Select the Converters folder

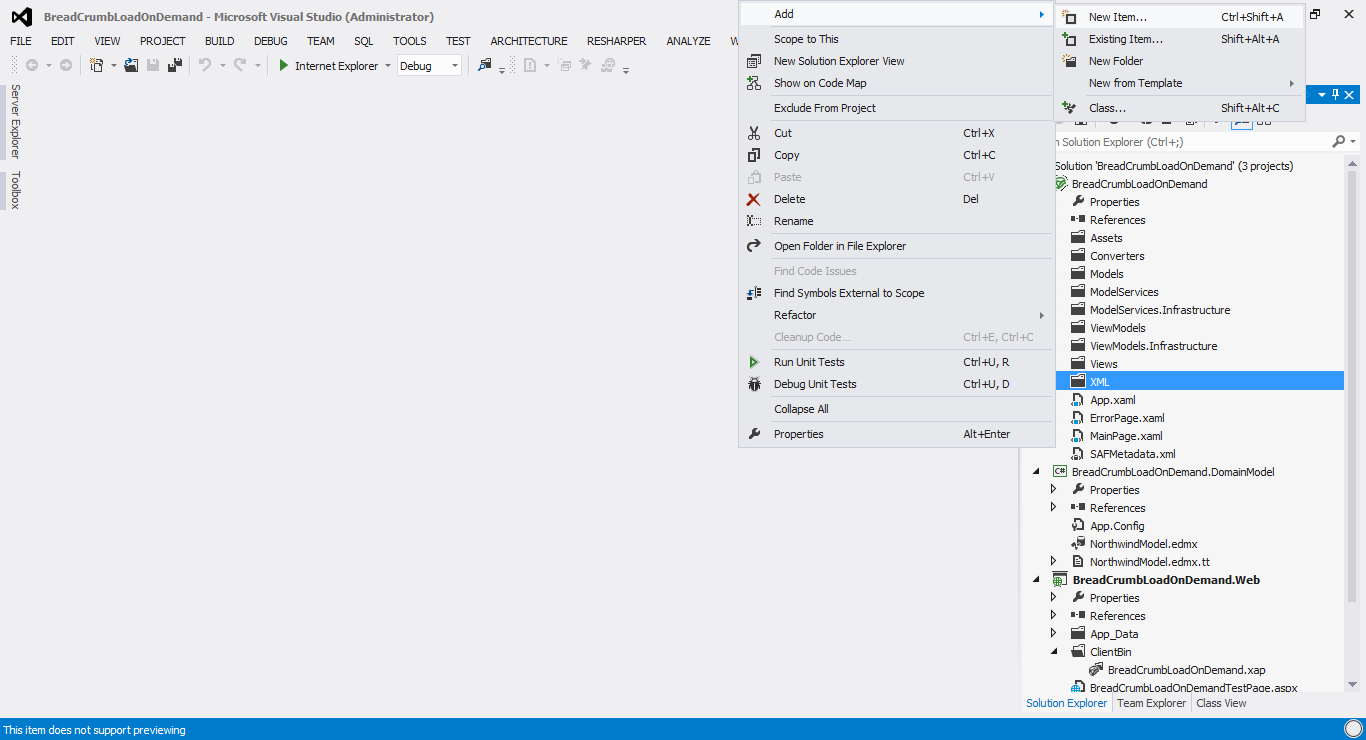pyautogui.click(x=1117, y=256)
